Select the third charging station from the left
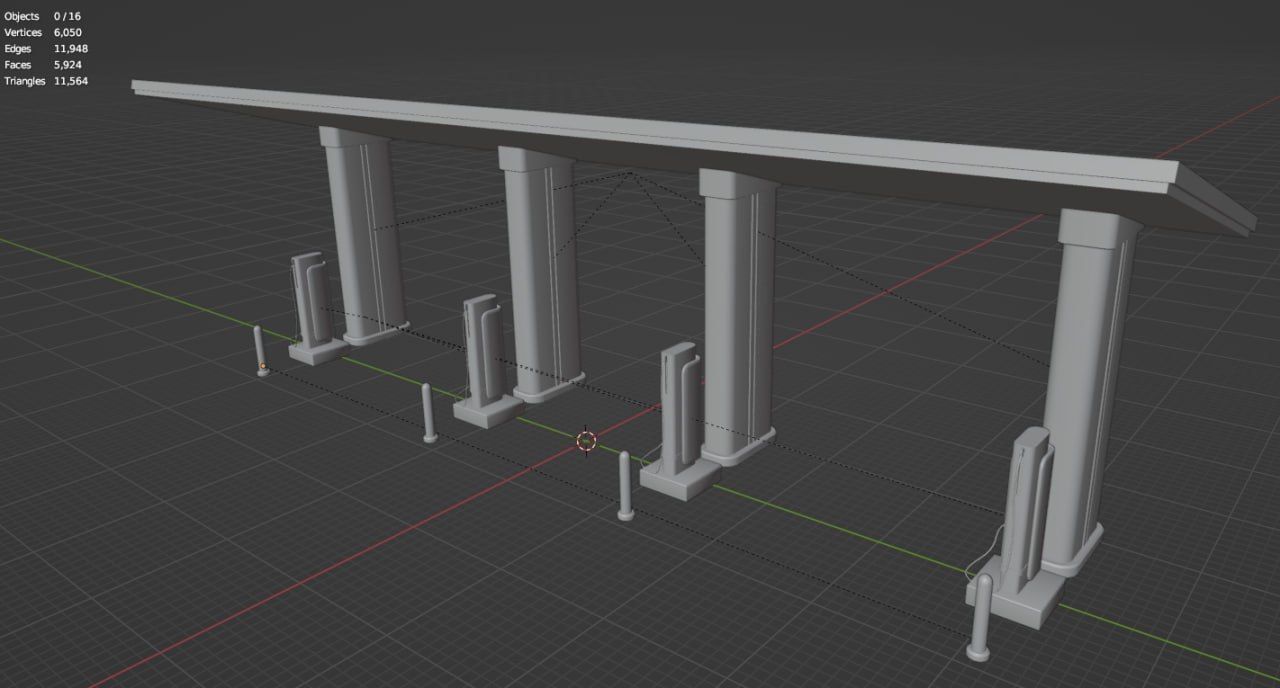 679,420
